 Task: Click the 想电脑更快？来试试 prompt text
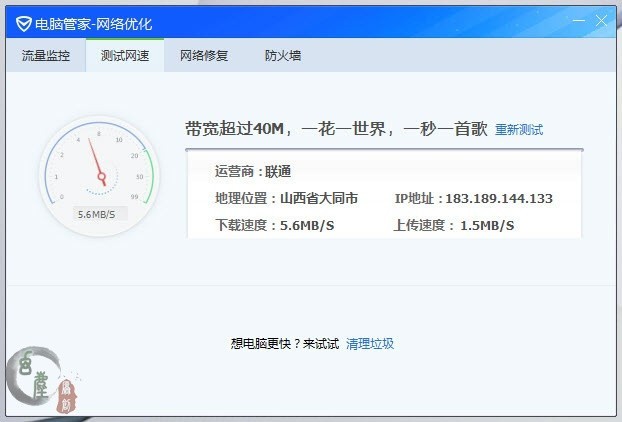(285, 343)
